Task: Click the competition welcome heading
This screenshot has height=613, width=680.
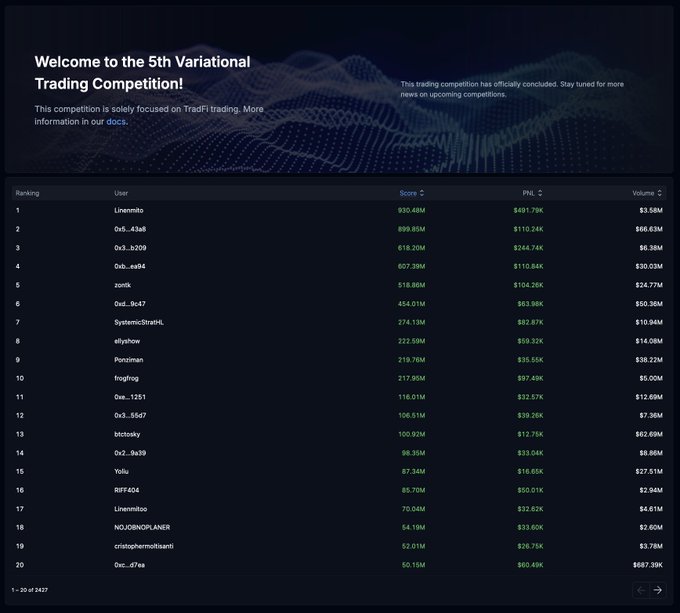Action: point(143,73)
